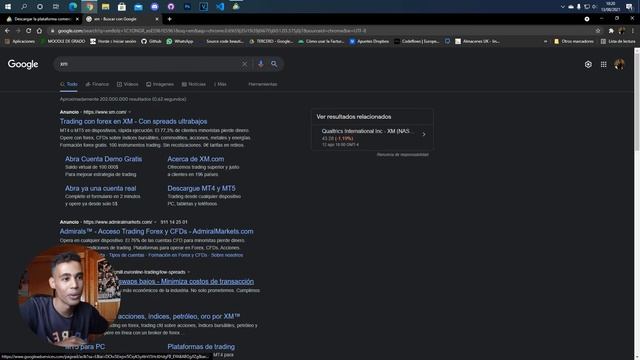Open Microsoft Edge from the taskbar
The height and width of the screenshot is (360, 640).
(73, 7)
